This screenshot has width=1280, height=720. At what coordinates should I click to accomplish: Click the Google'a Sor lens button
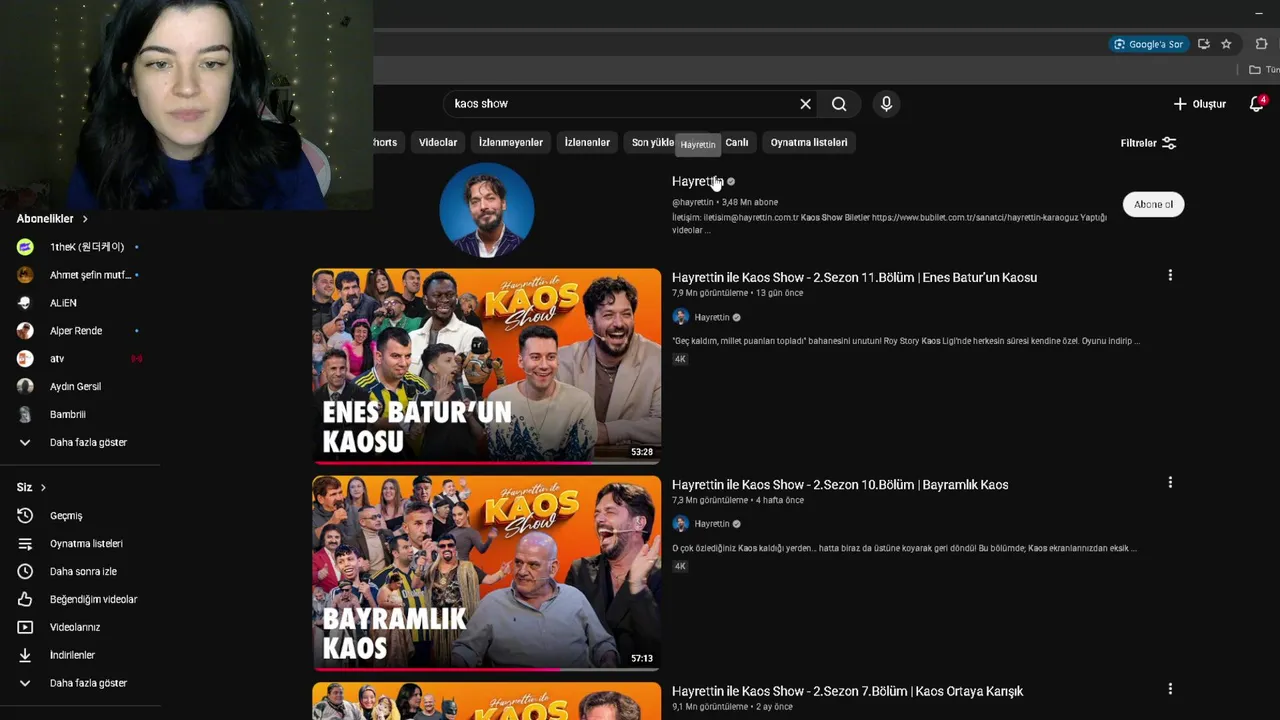click(1149, 44)
